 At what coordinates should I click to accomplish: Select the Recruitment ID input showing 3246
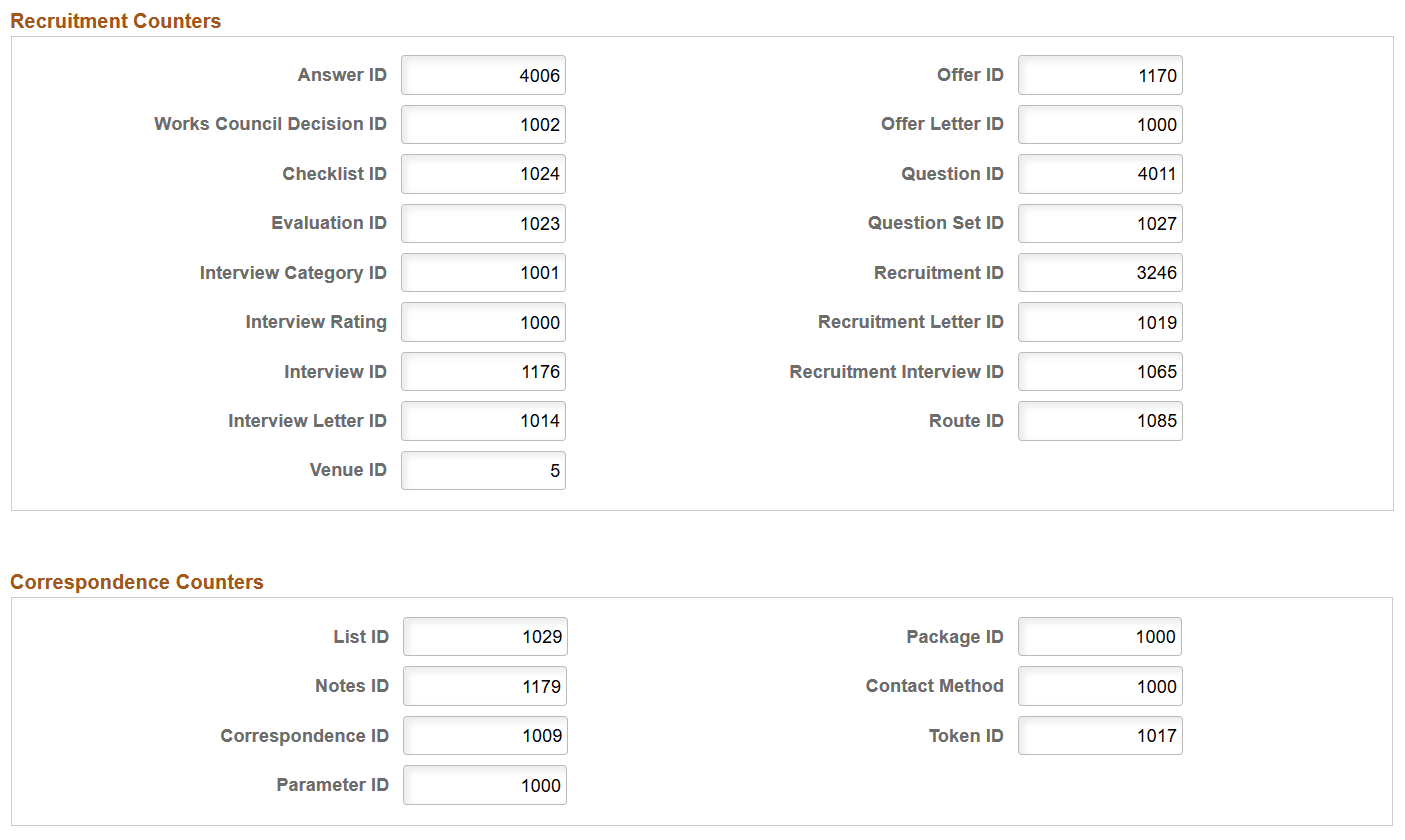1100,272
